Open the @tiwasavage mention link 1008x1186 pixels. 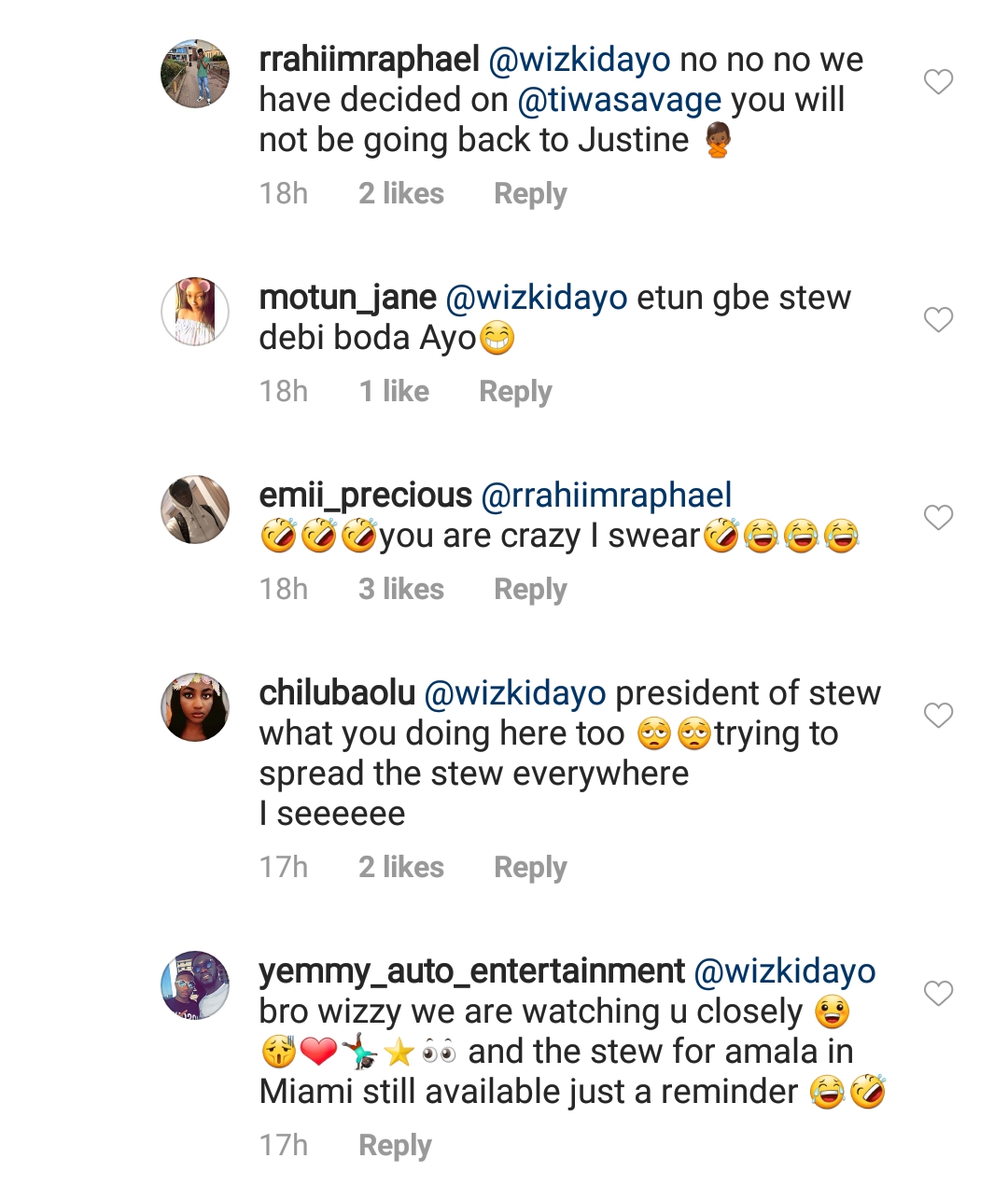pos(619,100)
